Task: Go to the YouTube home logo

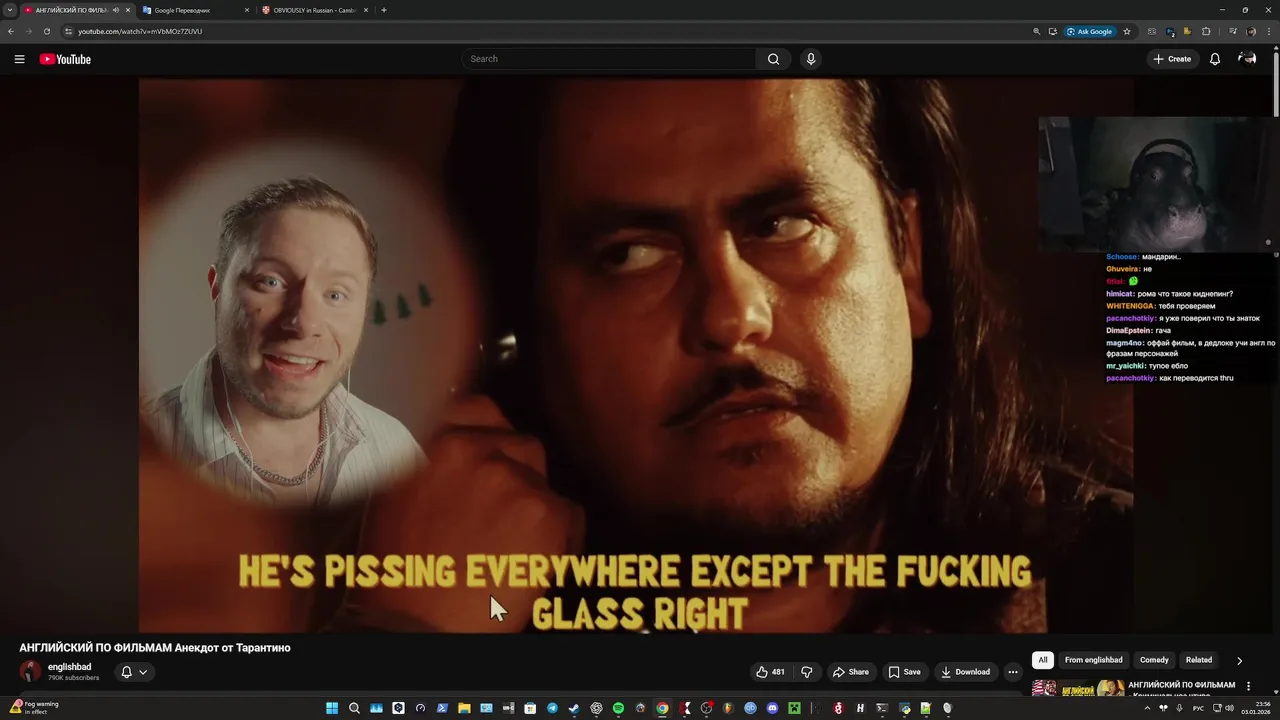Action: click(65, 59)
